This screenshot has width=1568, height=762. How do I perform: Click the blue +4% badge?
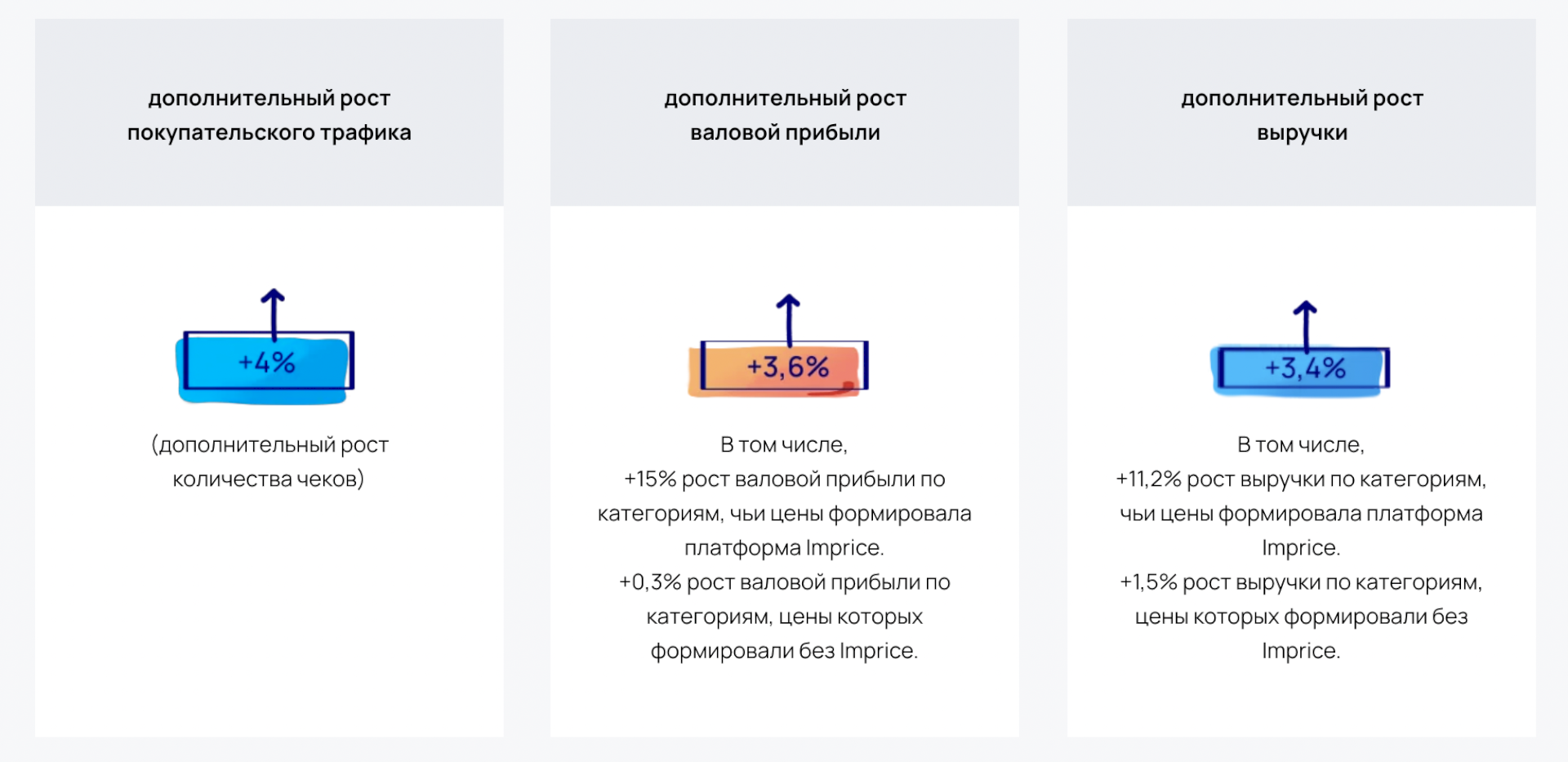(x=265, y=366)
